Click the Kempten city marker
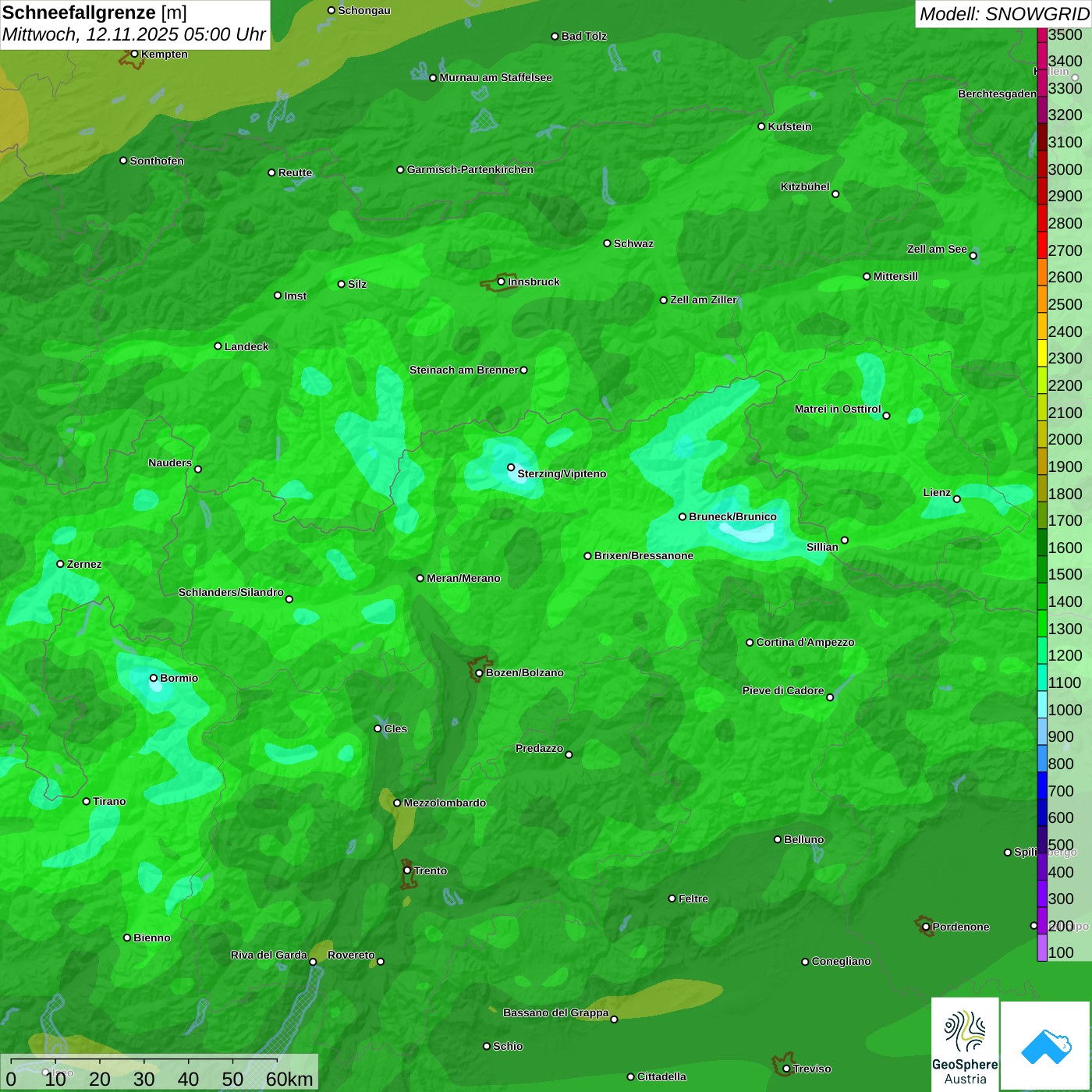The height and width of the screenshot is (1092, 1092). coord(134,54)
